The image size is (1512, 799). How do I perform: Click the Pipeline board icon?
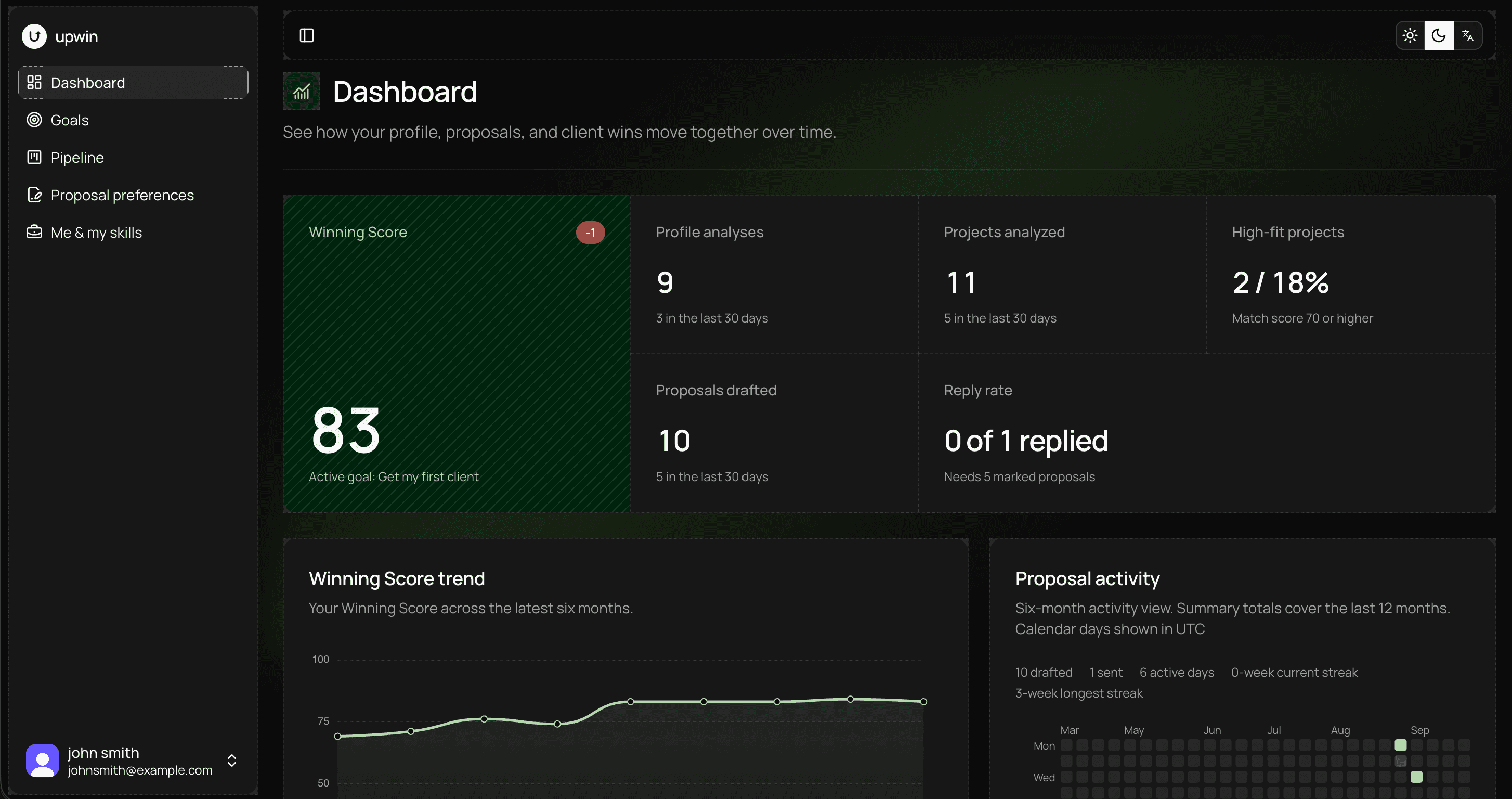coord(35,157)
